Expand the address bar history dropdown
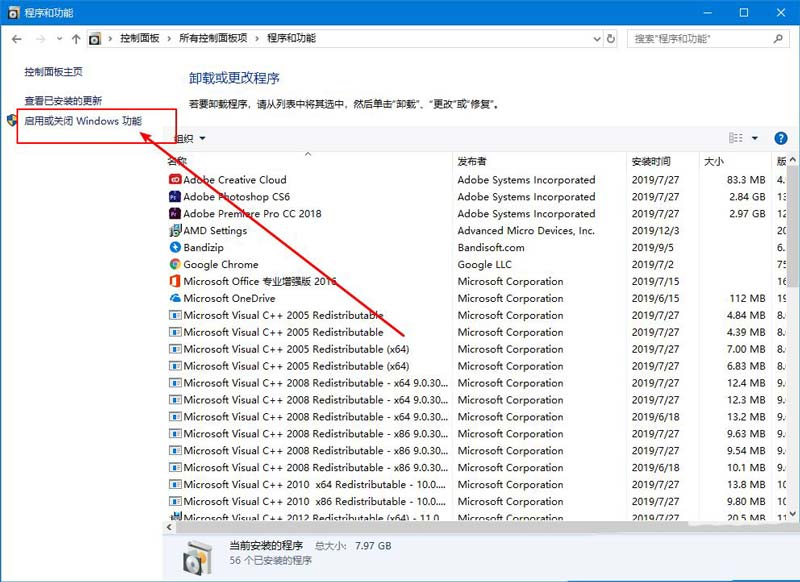Image resolution: width=800 pixels, height=582 pixels. click(x=597, y=39)
